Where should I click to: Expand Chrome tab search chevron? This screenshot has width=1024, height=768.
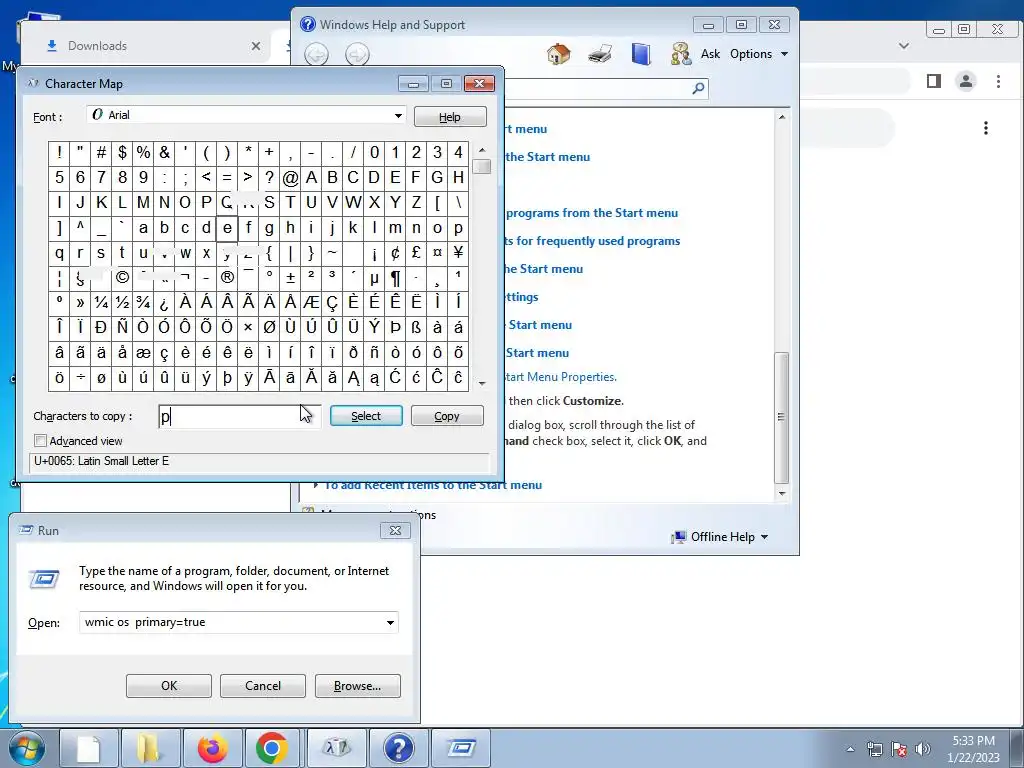coord(904,46)
